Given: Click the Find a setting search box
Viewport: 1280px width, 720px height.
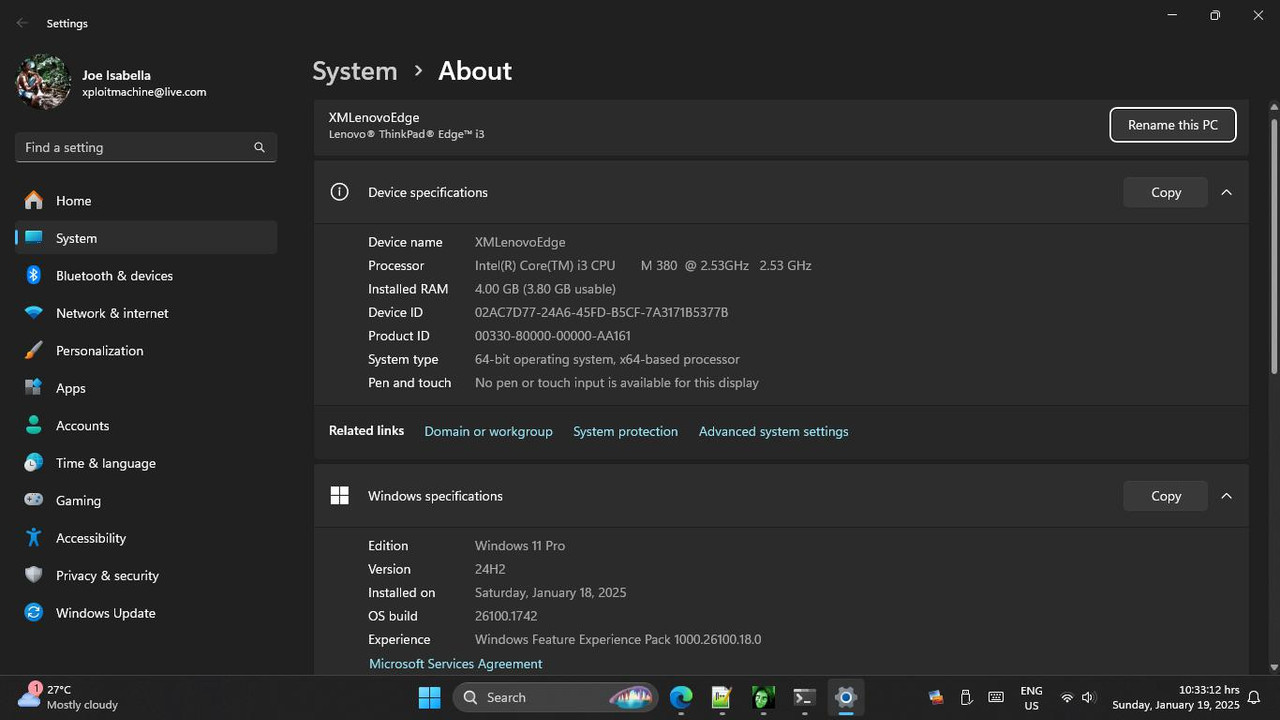Looking at the screenshot, I should (145, 147).
